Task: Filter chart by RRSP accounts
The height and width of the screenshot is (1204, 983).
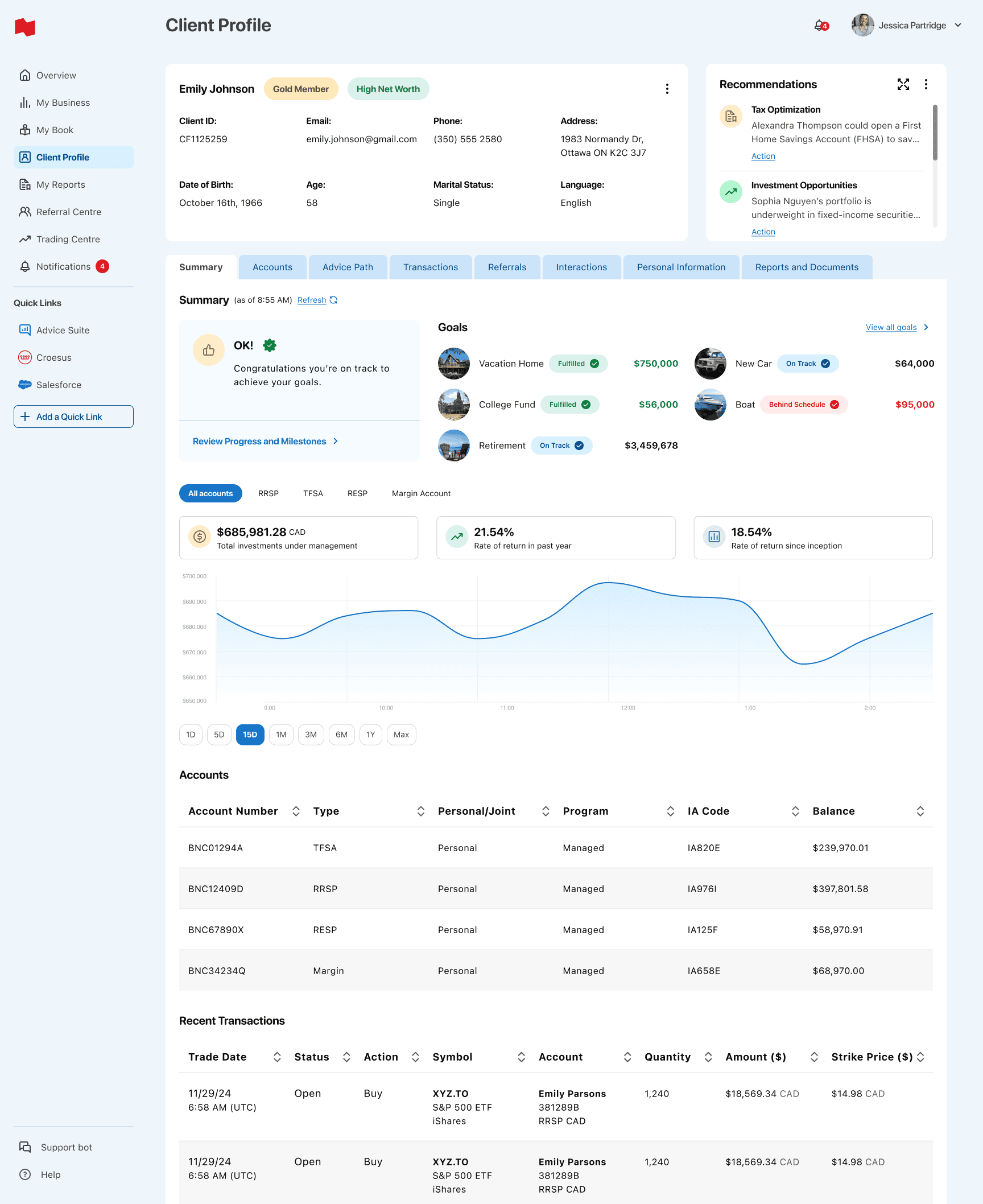Action: (269, 493)
